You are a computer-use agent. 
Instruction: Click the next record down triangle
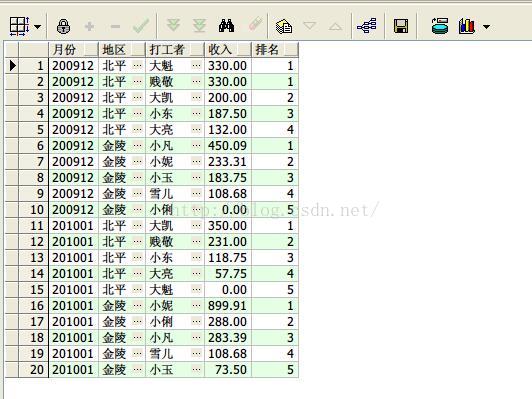click(310, 26)
